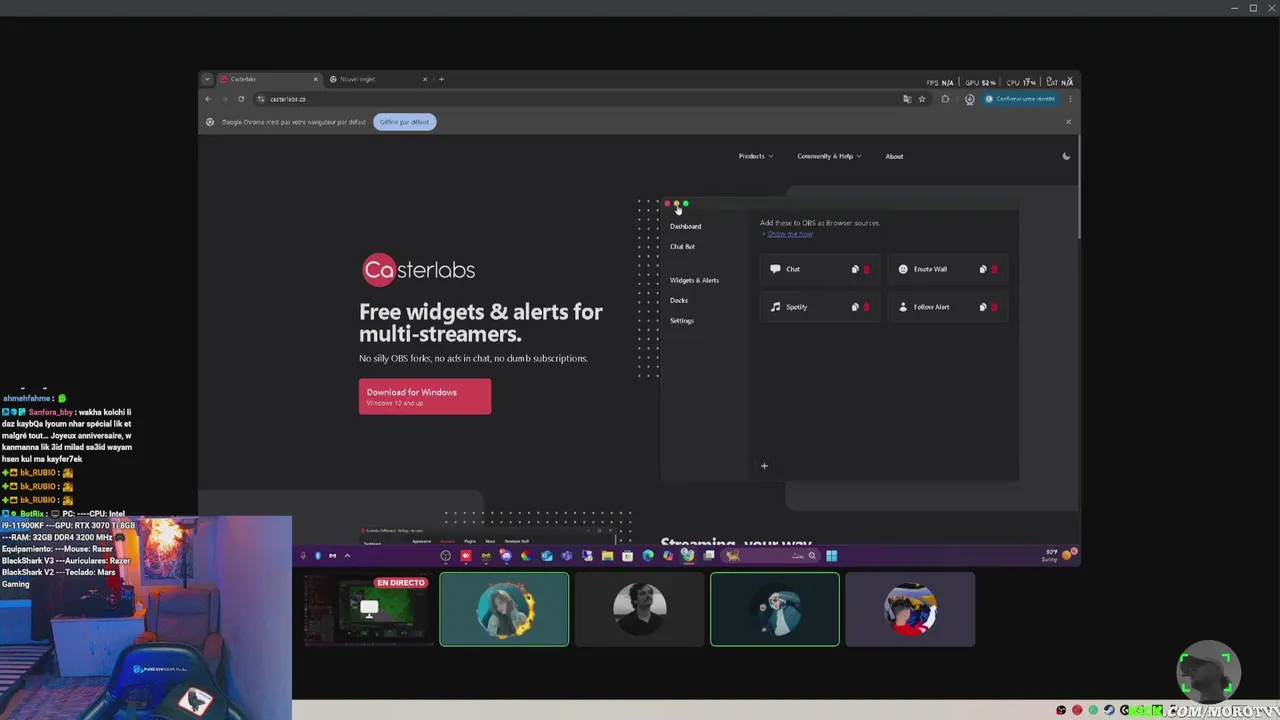Open the Chrome extensions puzzle icon
Screen dimensions: 1280x720
[x=945, y=99]
